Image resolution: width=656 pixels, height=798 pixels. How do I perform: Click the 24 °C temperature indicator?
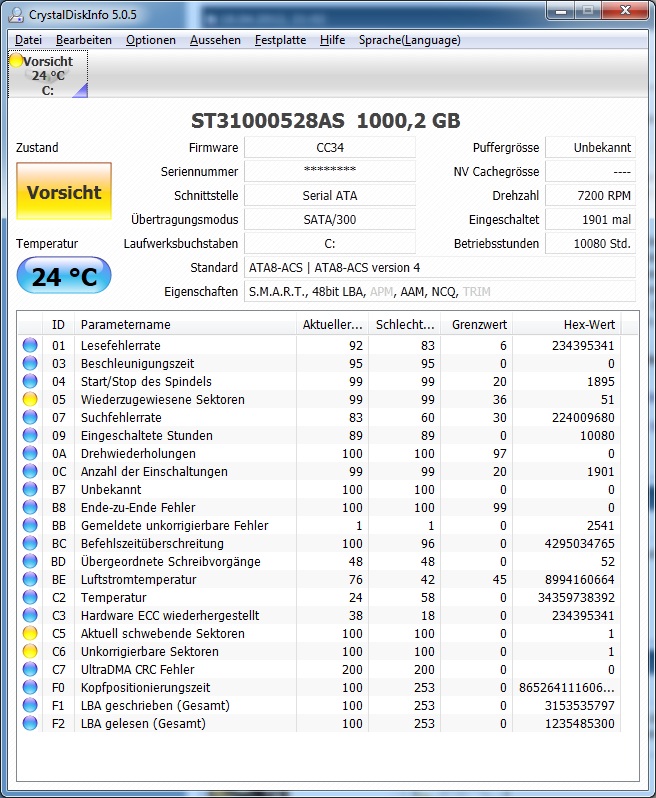(x=64, y=275)
